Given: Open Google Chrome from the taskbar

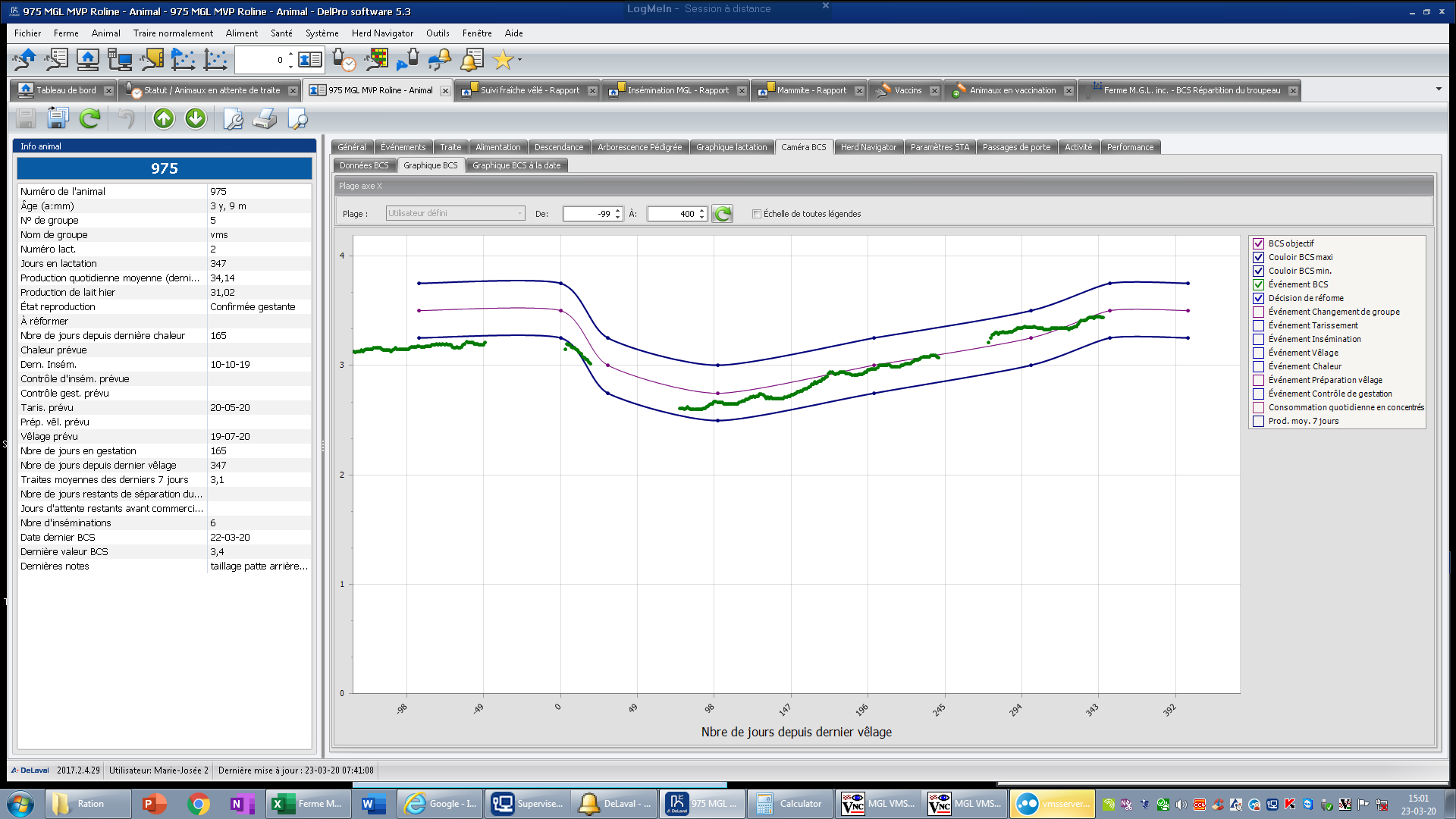Looking at the screenshot, I should coord(199,804).
